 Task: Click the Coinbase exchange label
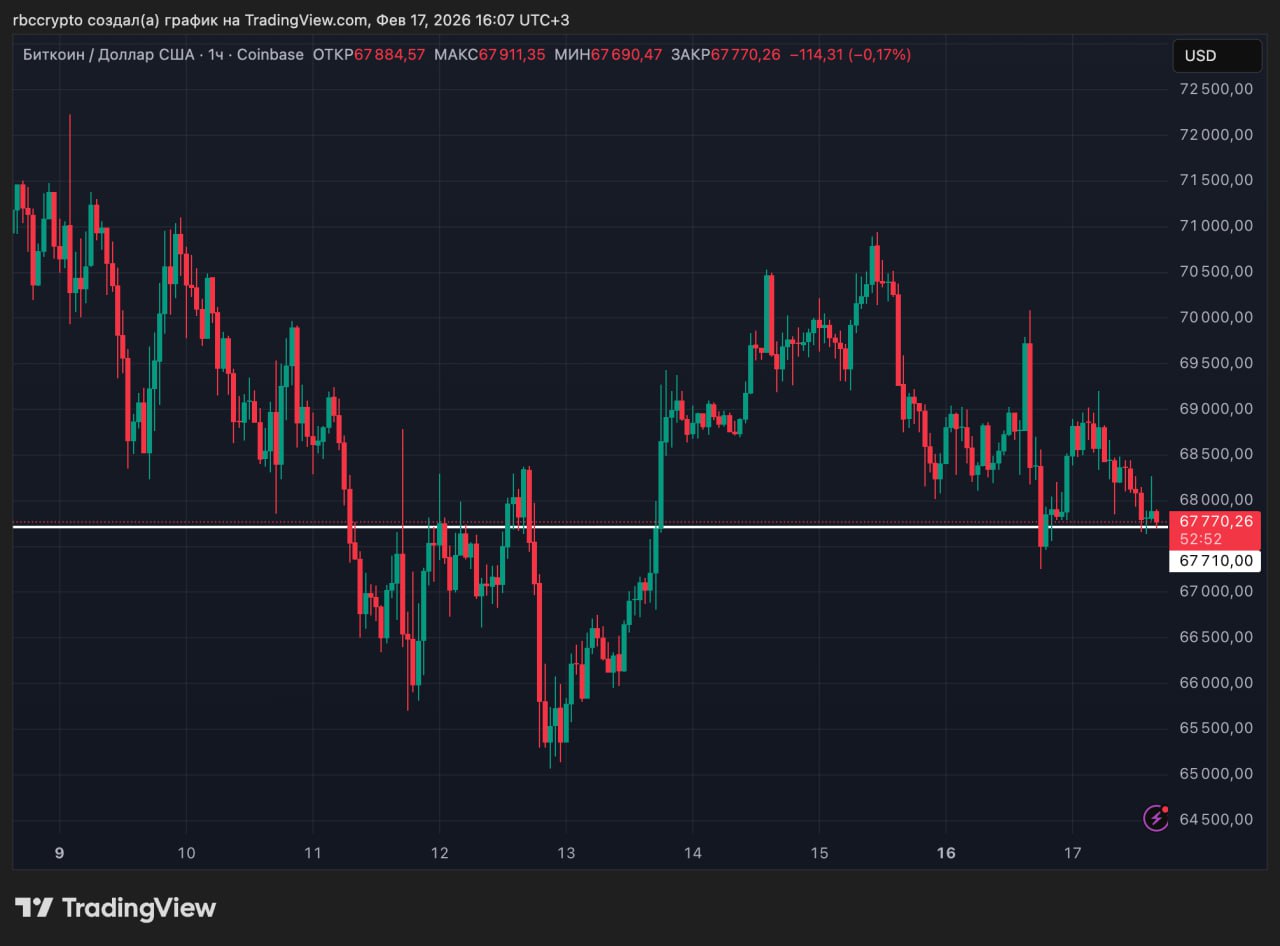click(270, 55)
